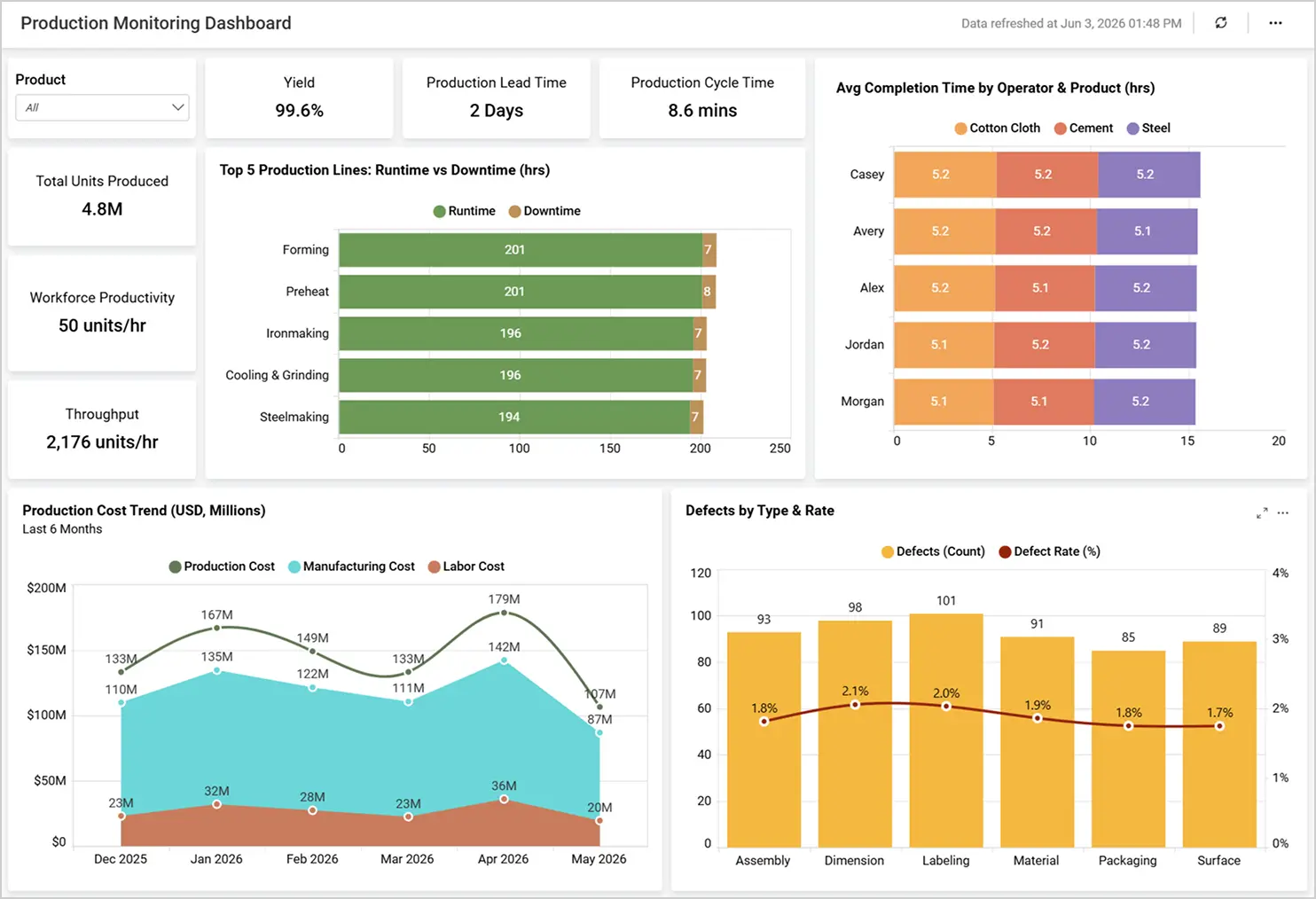Toggle the Cotton Cloth legend item
Screen dimensions: 1316x899
(997, 128)
